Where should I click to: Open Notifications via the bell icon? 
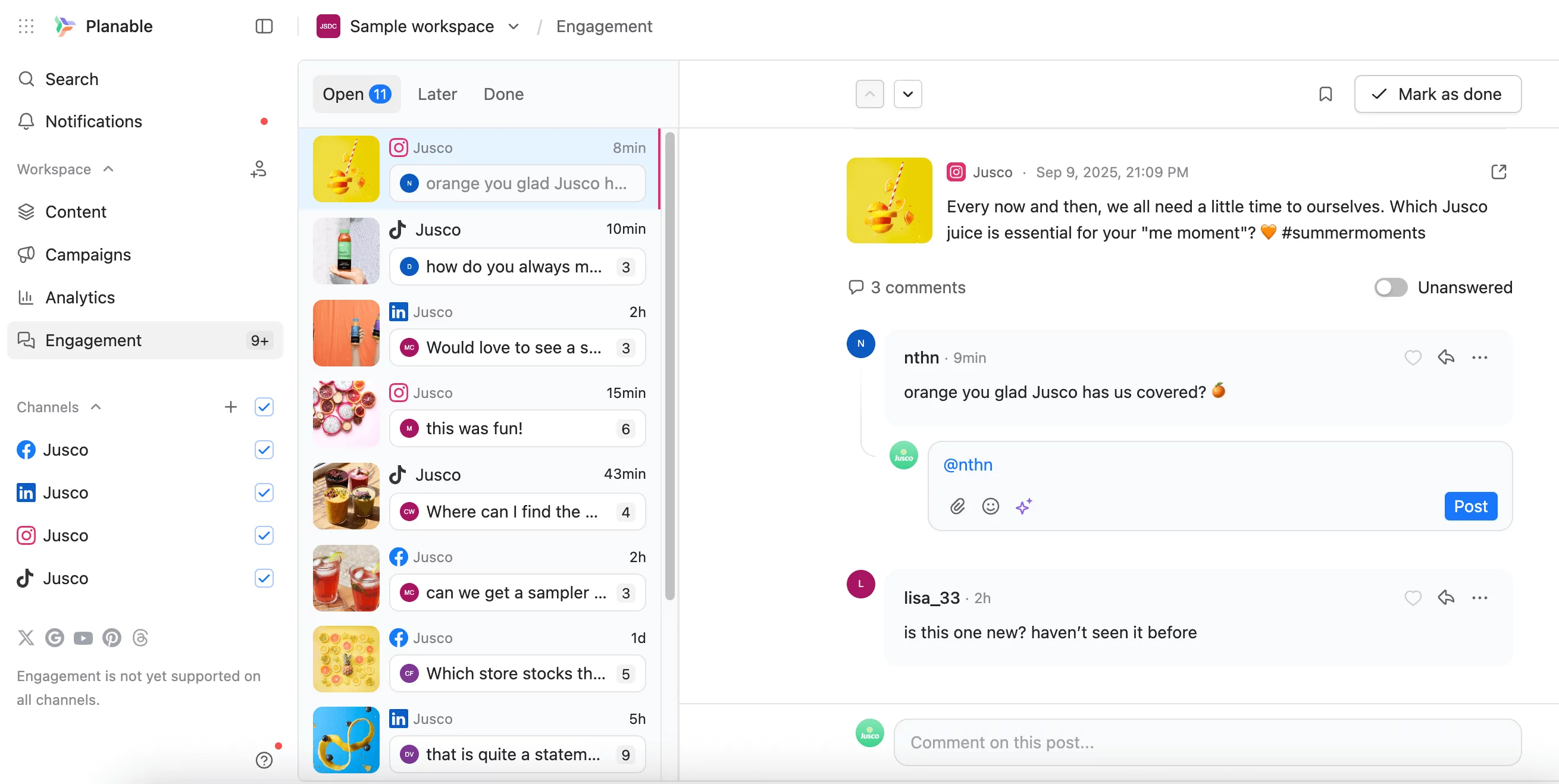pyautogui.click(x=93, y=121)
